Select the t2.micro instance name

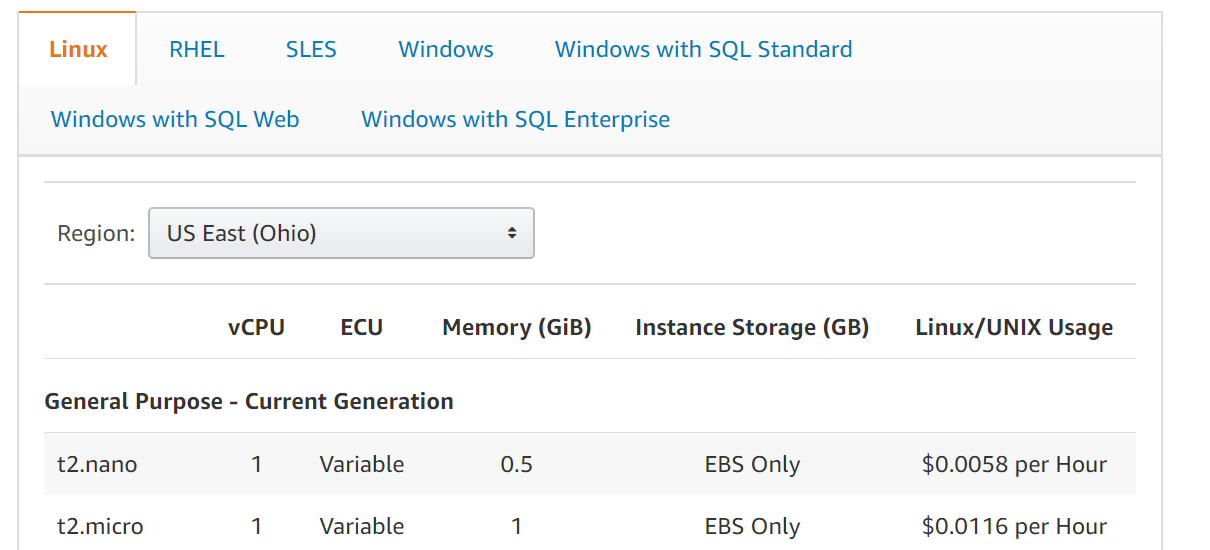pyautogui.click(x=100, y=526)
